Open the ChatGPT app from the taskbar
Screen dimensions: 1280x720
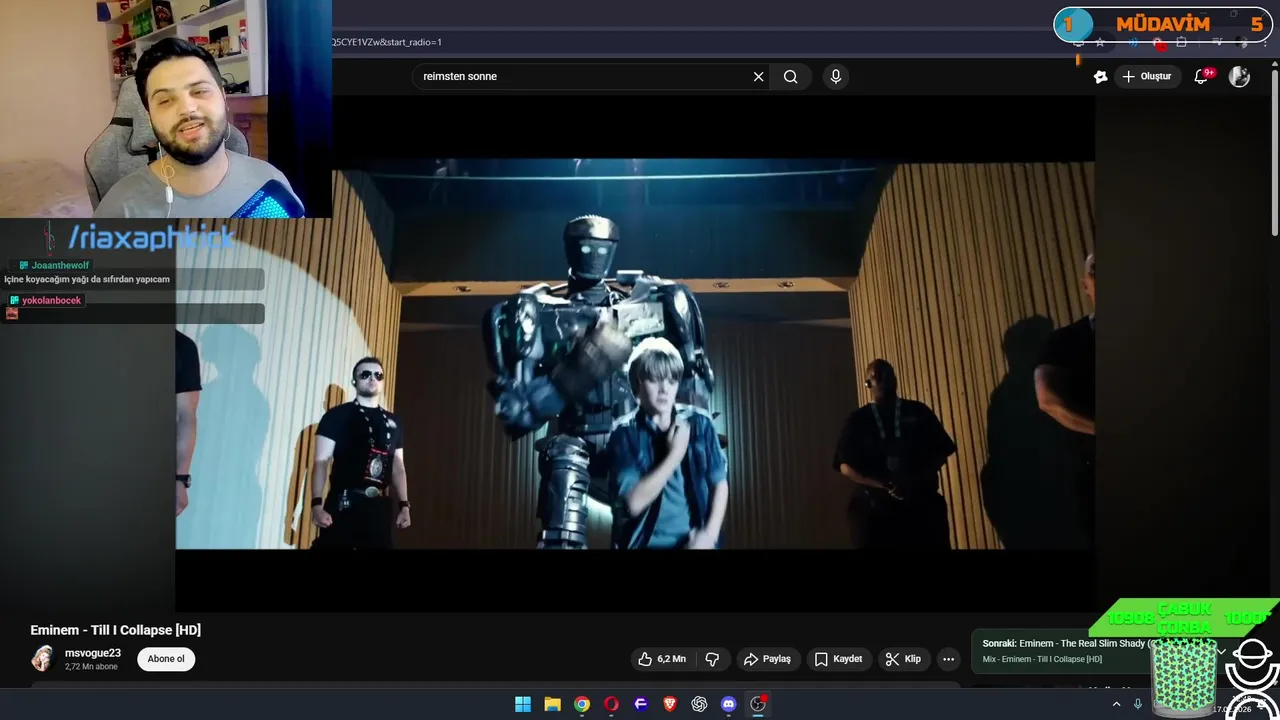(x=699, y=704)
